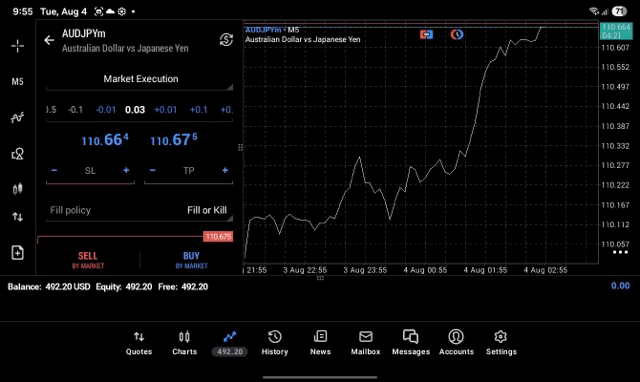Tap the trade arrows icon in sidebar
Screen dimensions: 640x382
(x=17, y=217)
